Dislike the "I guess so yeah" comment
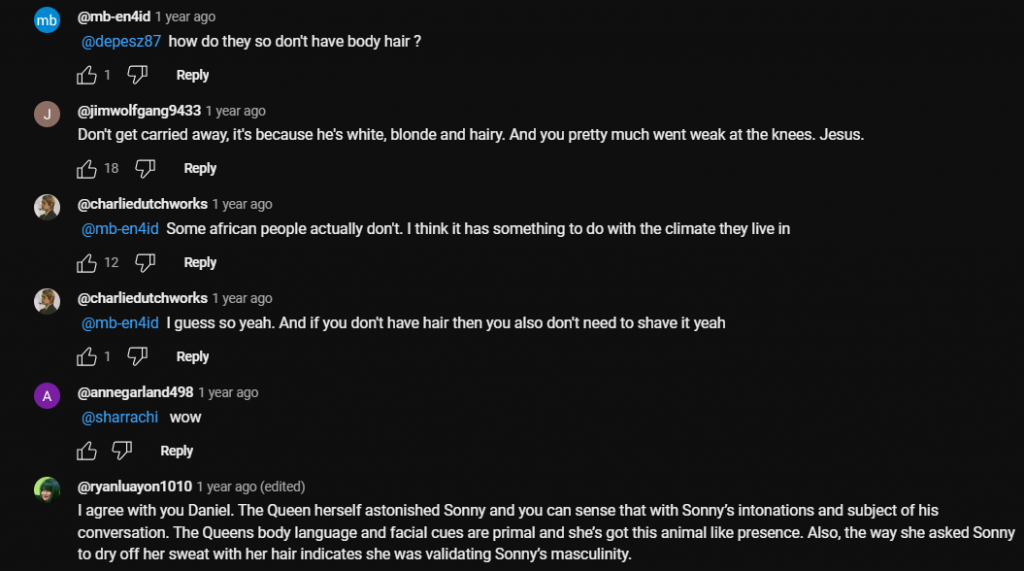The image size is (1024, 571). point(138,357)
